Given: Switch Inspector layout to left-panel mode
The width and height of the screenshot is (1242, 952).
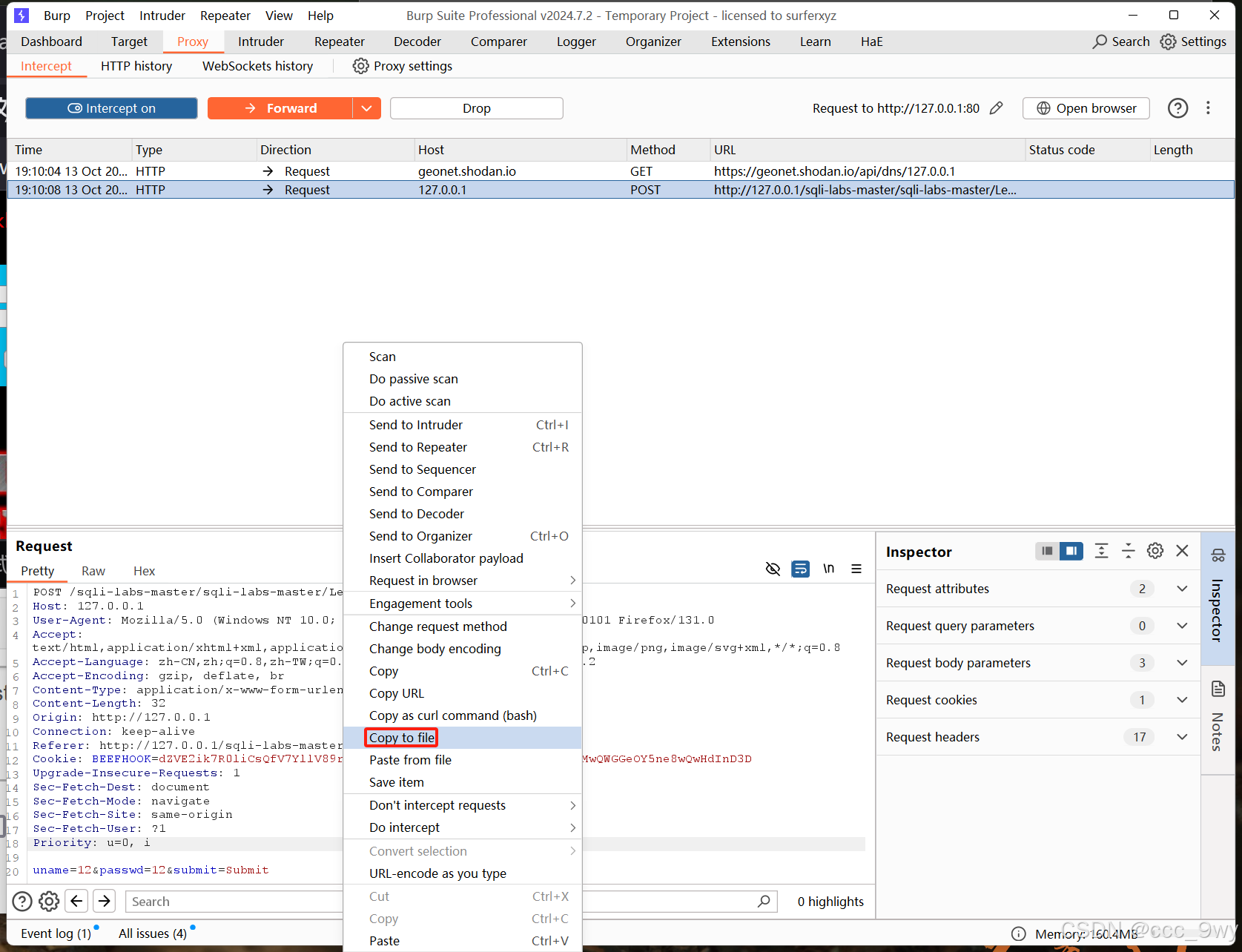Looking at the screenshot, I should tap(1046, 551).
